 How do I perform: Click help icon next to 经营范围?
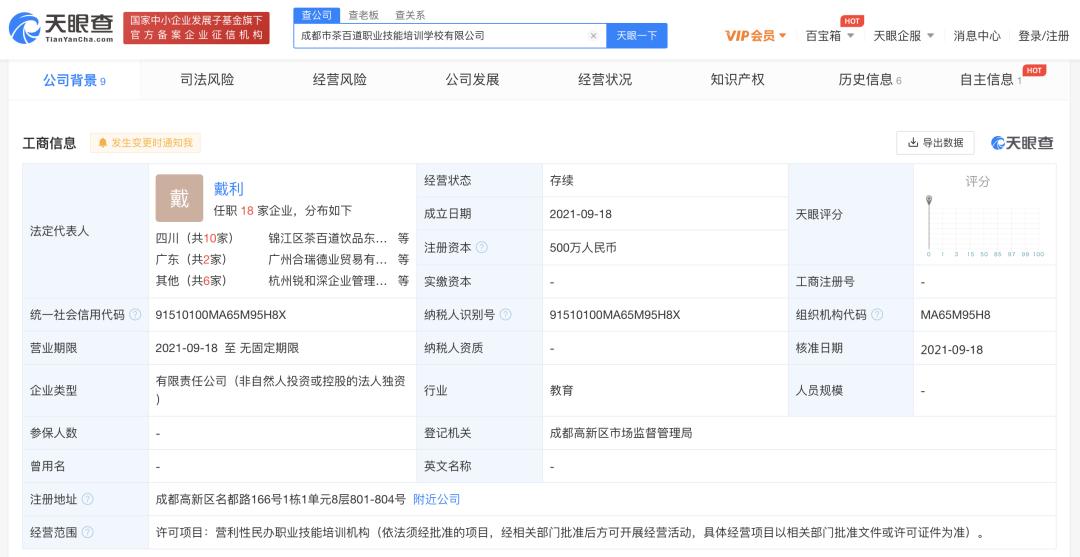[88, 533]
